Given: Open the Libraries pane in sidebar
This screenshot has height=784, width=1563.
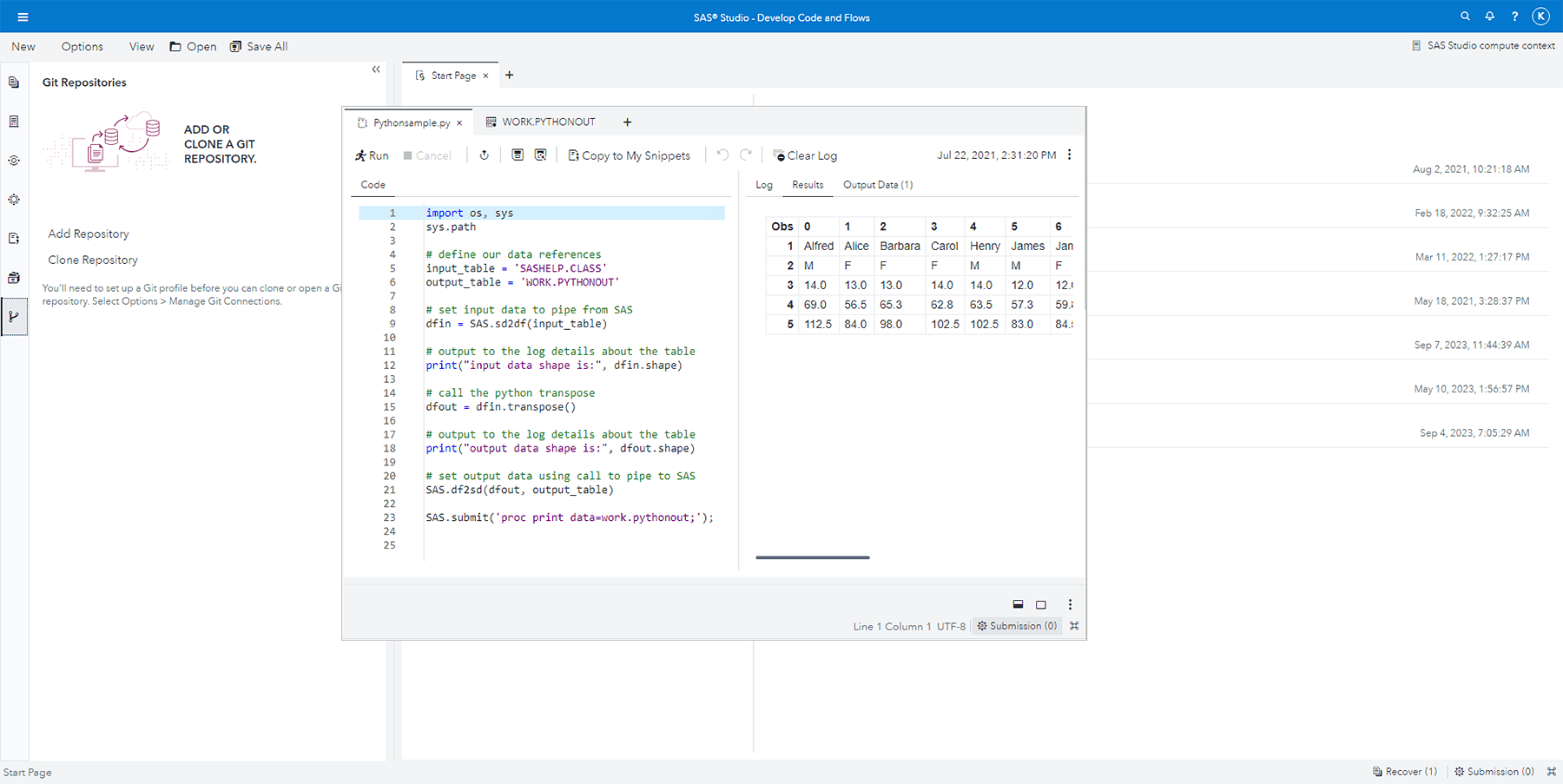Looking at the screenshot, I should point(14,278).
